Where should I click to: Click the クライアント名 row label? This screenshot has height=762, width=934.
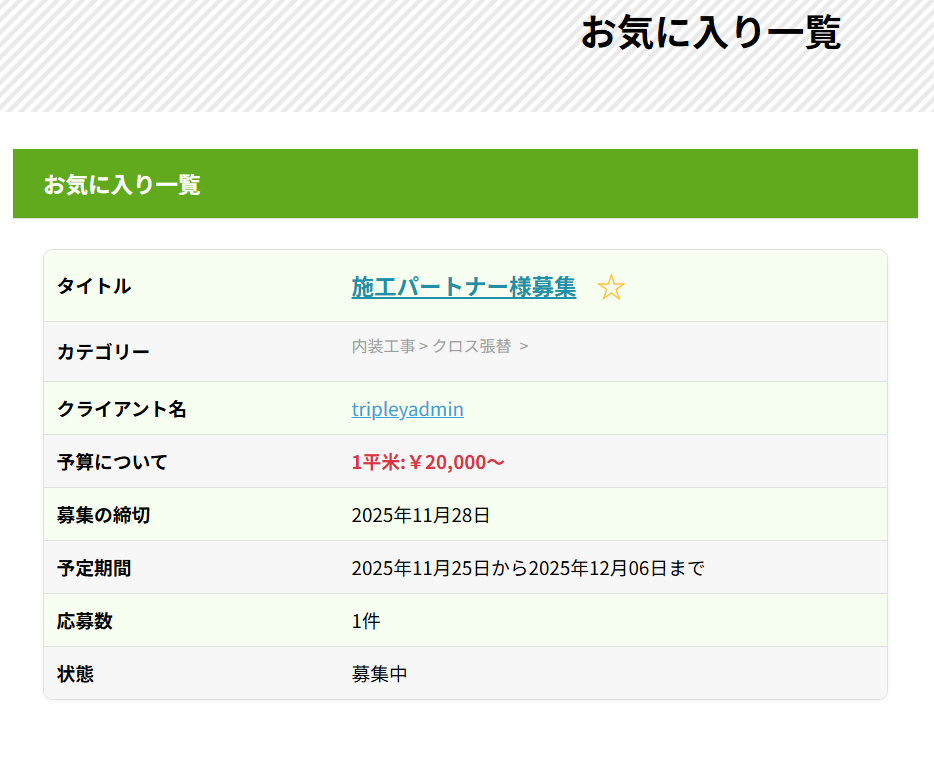(122, 409)
